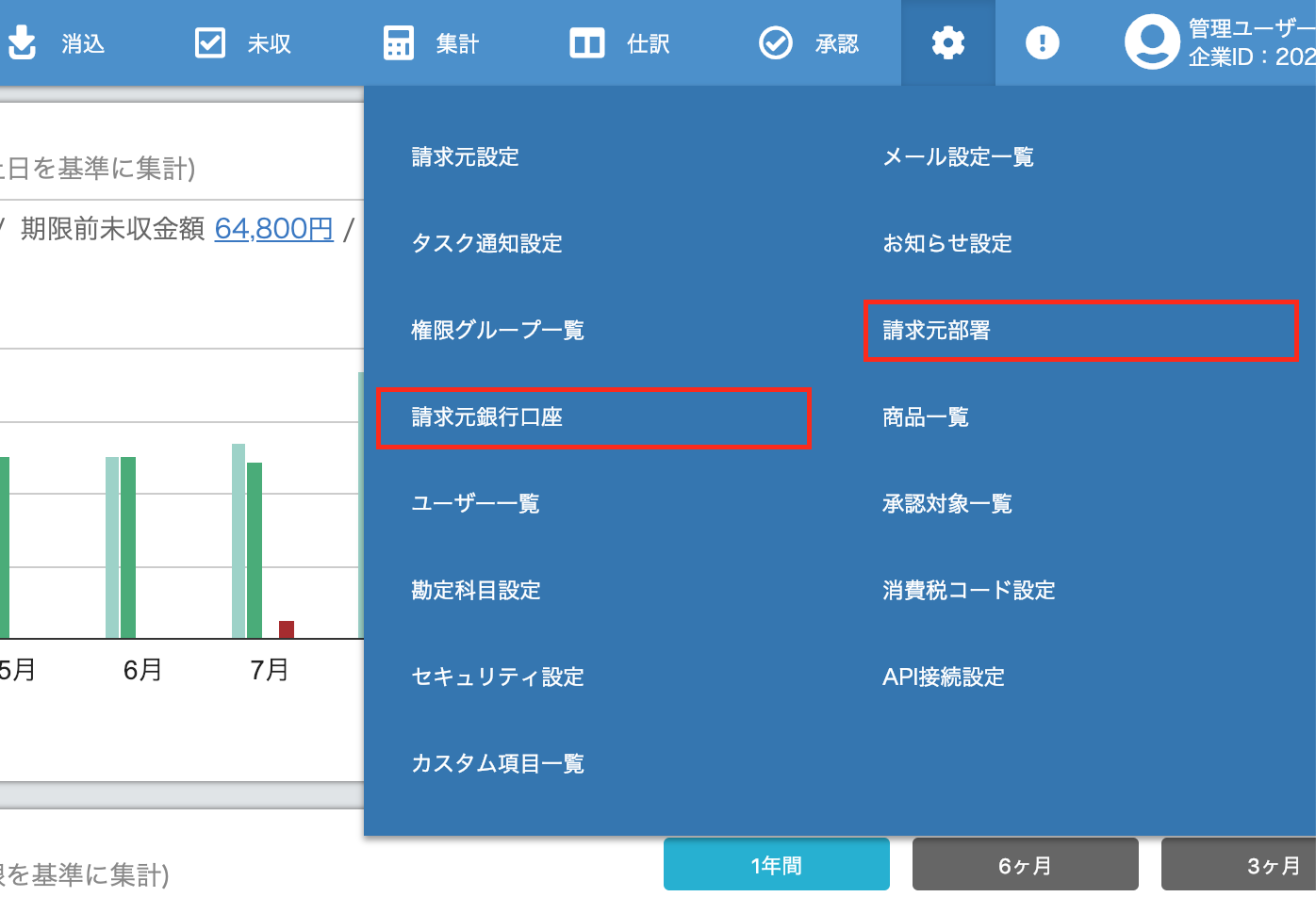Select the 1年間 period button
The width and height of the screenshot is (1316, 897).
[776, 865]
